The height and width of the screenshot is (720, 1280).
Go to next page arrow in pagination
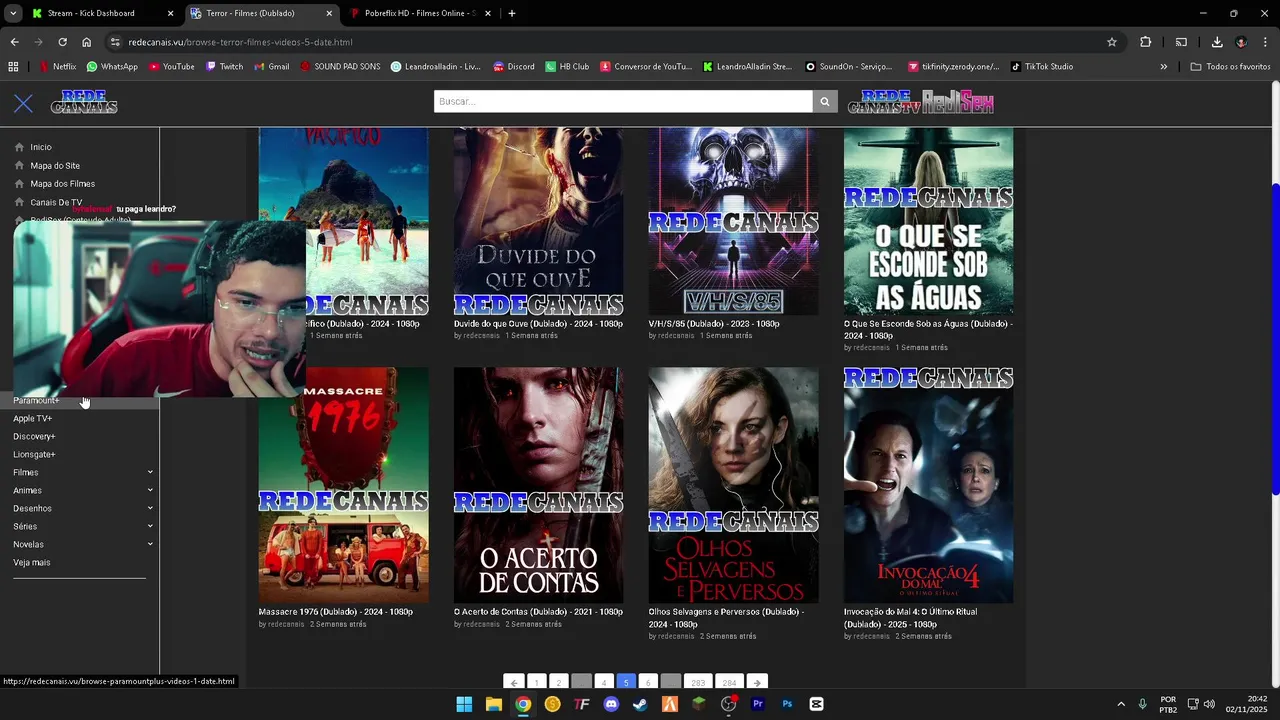click(757, 682)
